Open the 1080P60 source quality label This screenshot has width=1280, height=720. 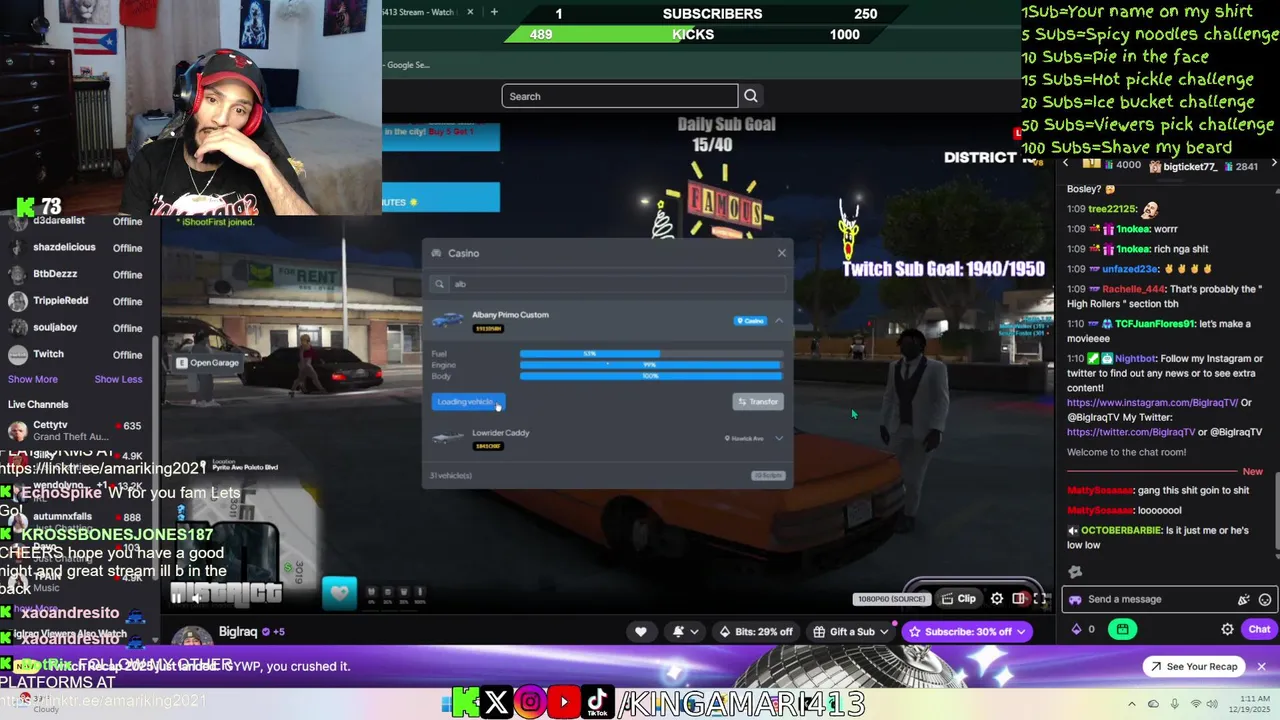coord(891,599)
